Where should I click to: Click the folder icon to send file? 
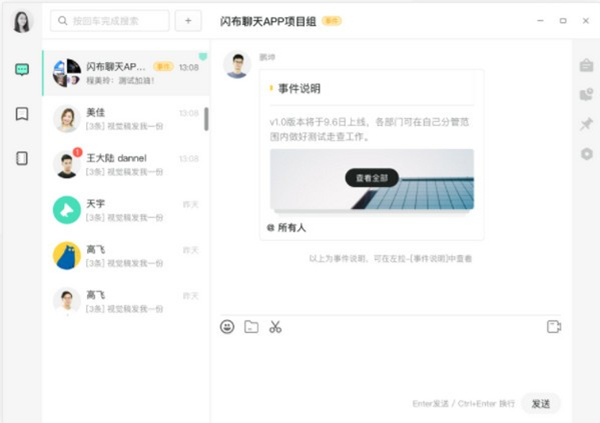click(x=251, y=326)
